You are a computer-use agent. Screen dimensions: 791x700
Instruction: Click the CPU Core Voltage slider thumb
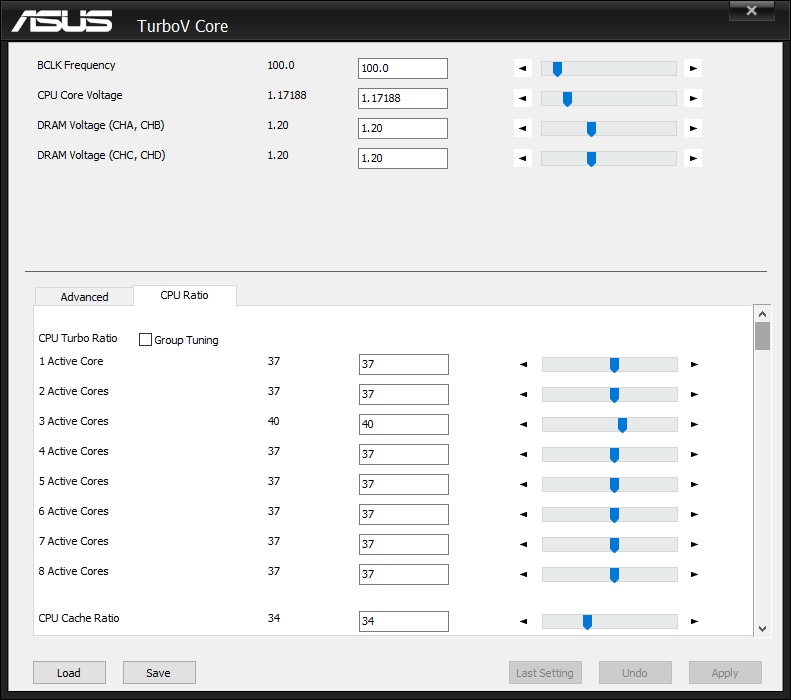click(567, 99)
